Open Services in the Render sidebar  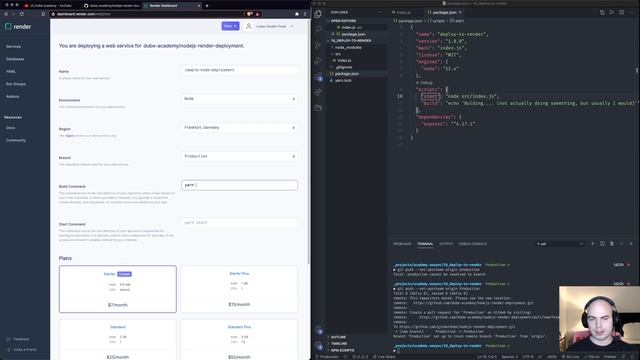(x=13, y=47)
